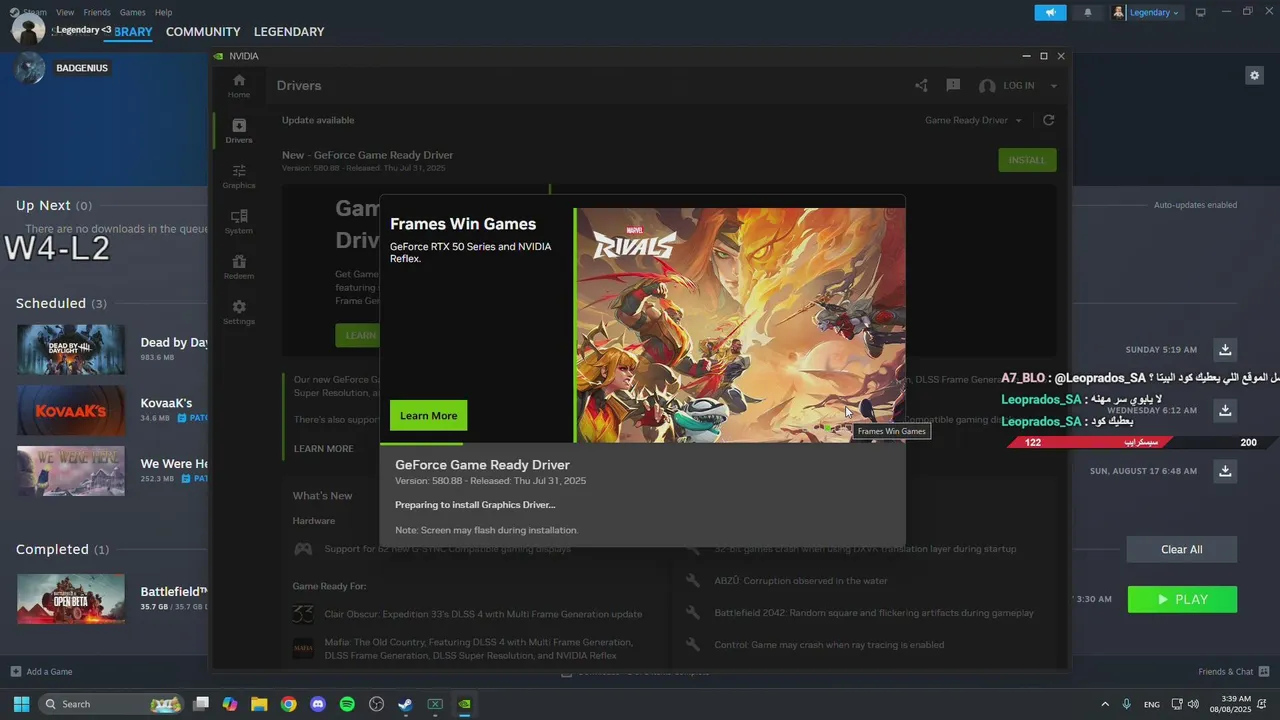Screen dimensions: 1280x720
Task: Click the Dead by Daylight game thumbnail
Action: [71, 349]
